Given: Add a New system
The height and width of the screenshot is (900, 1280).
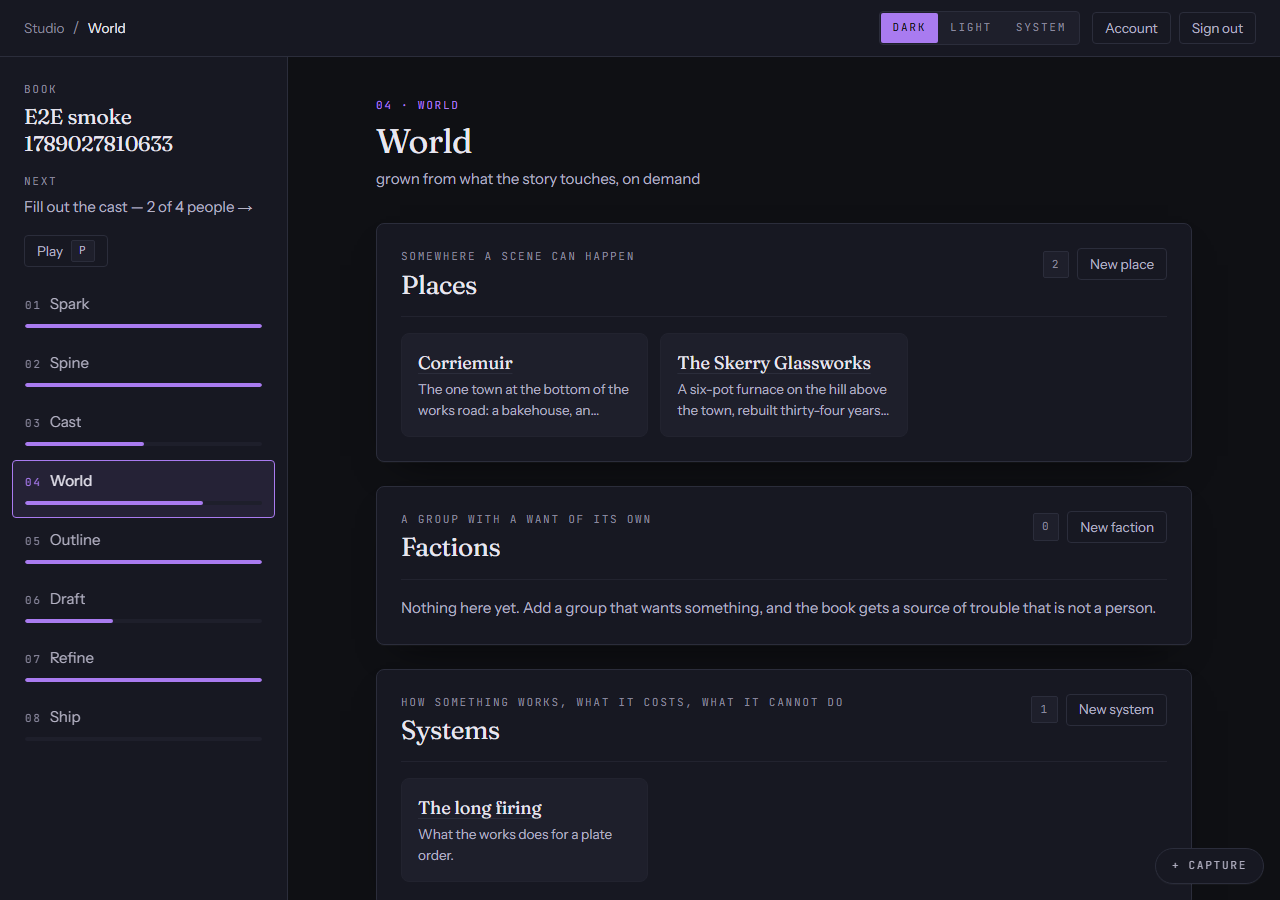Looking at the screenshot, I should 1116,709.
